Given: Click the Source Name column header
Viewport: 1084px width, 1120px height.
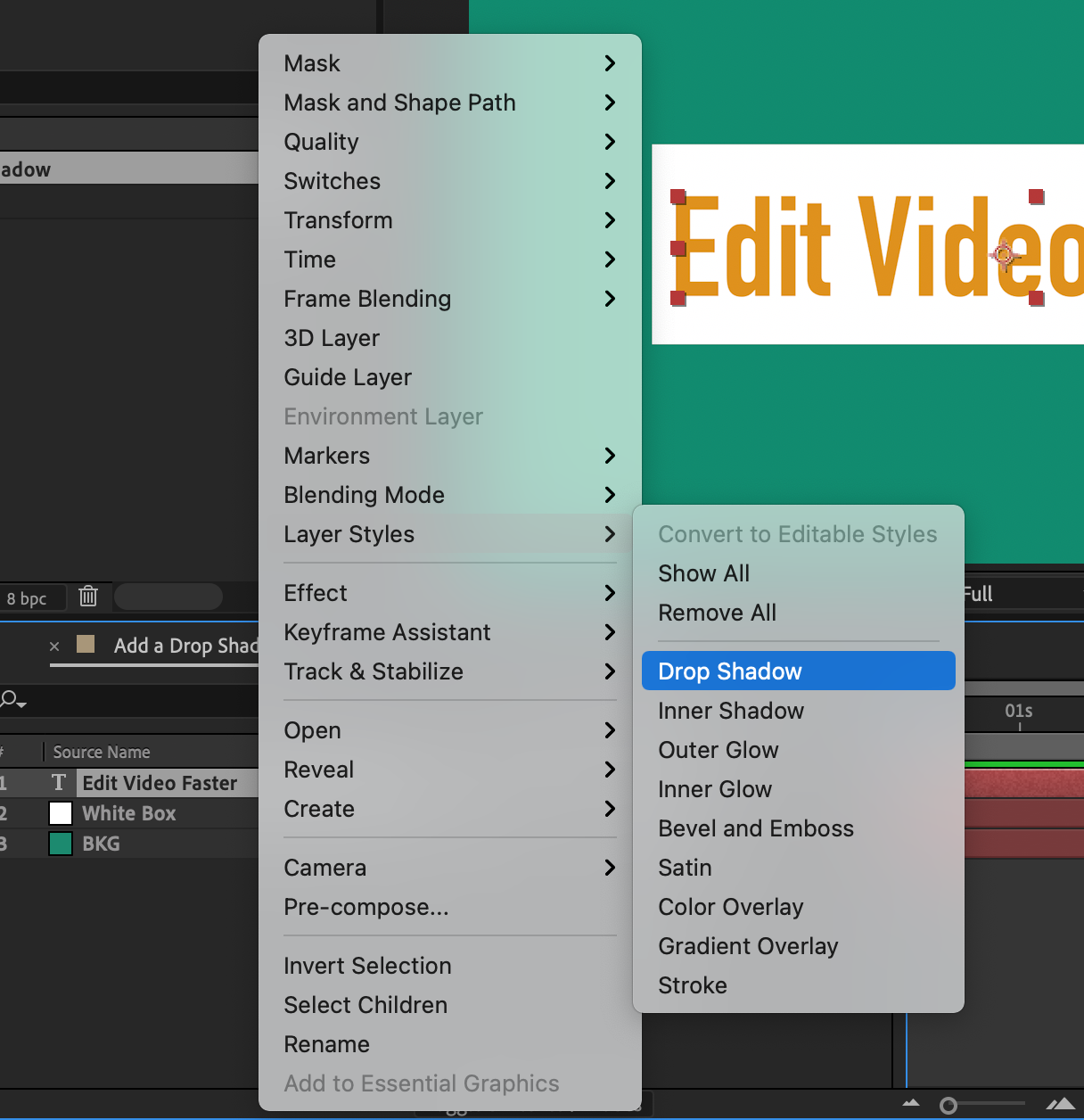Looking at the screenshot, I should point(102,752).
